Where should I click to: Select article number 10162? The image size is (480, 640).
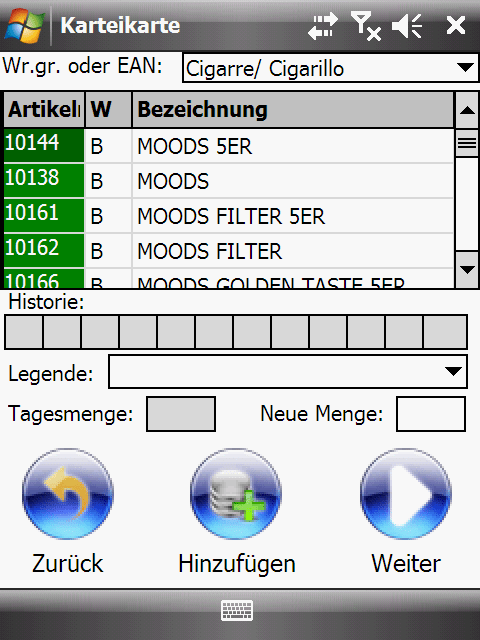[44, 250]
